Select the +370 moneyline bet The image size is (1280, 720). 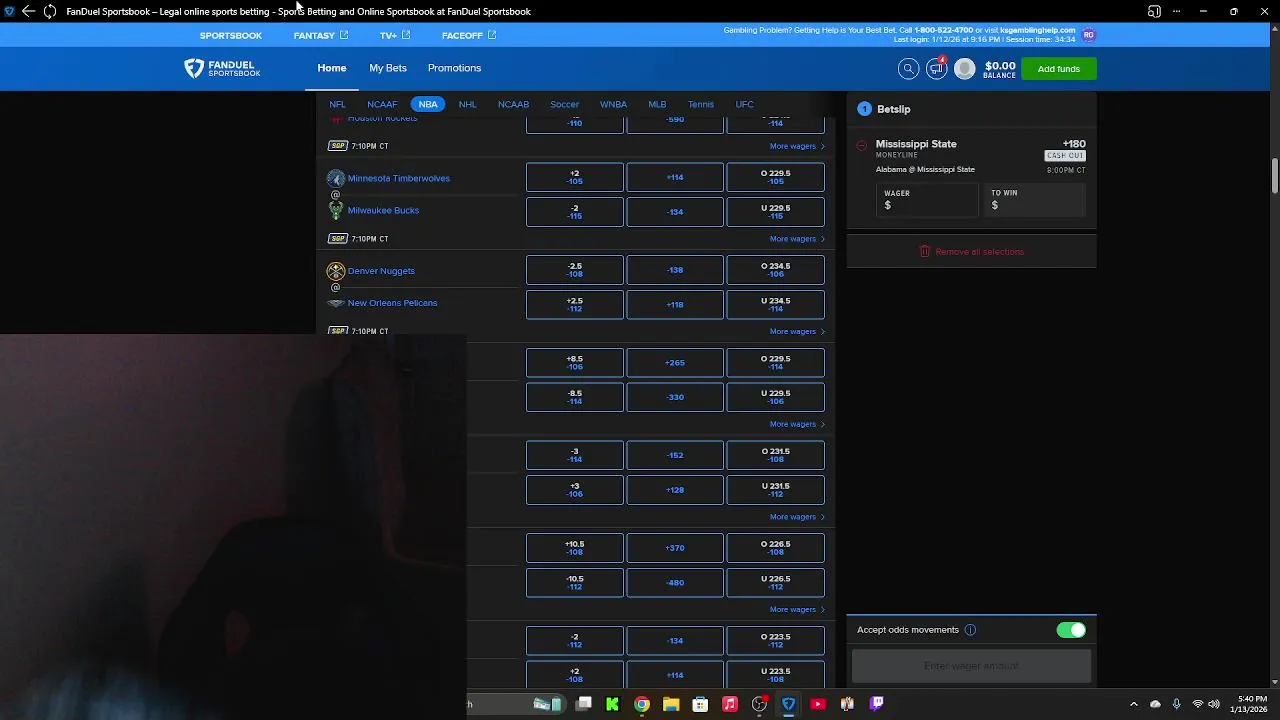675,548
